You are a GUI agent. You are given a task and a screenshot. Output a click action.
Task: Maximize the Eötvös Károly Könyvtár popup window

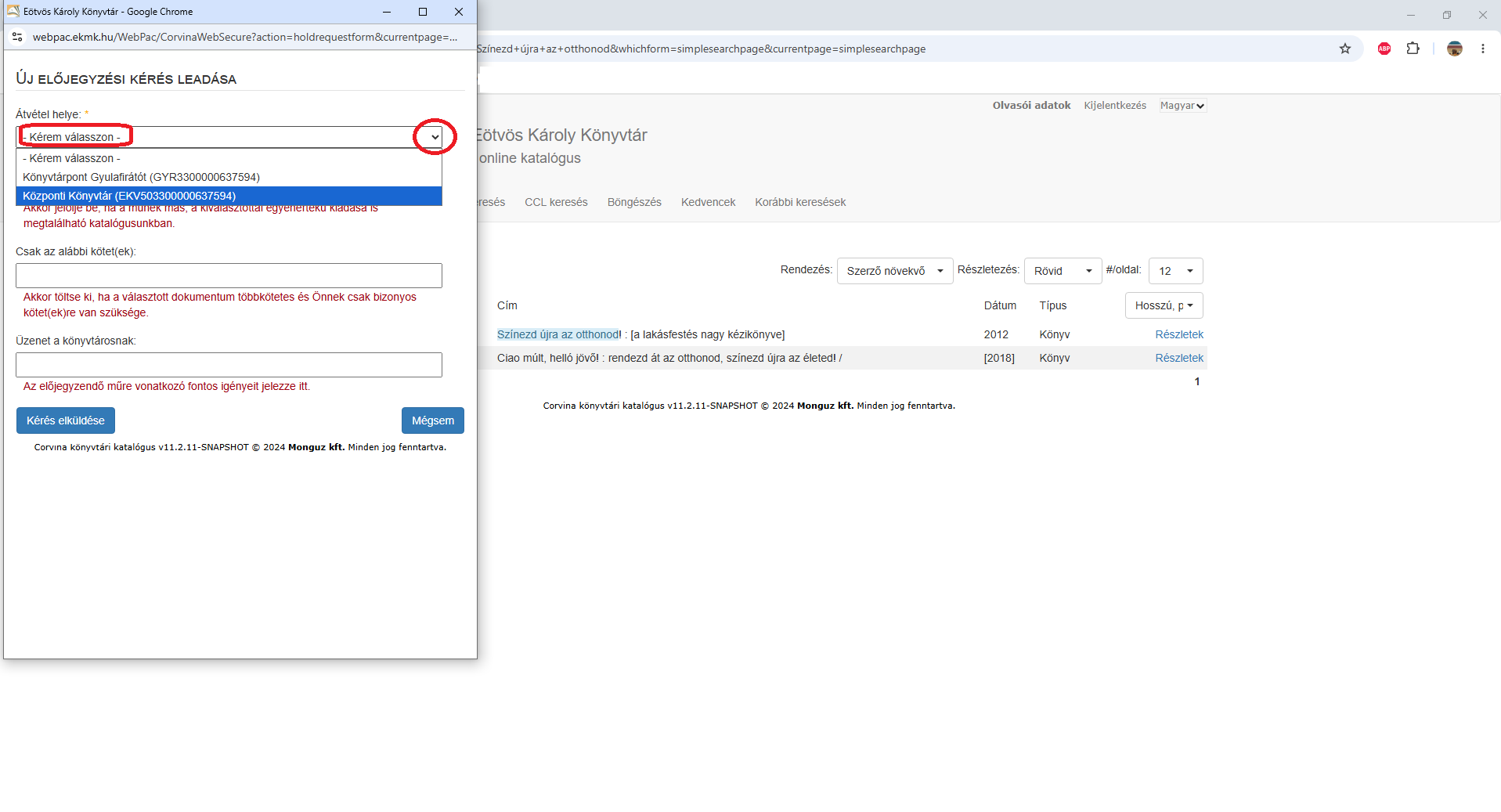423,12
